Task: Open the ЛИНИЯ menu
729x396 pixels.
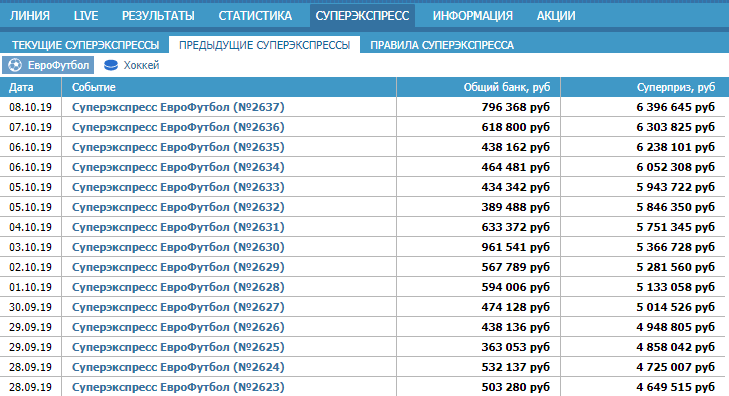Action: 30,16
